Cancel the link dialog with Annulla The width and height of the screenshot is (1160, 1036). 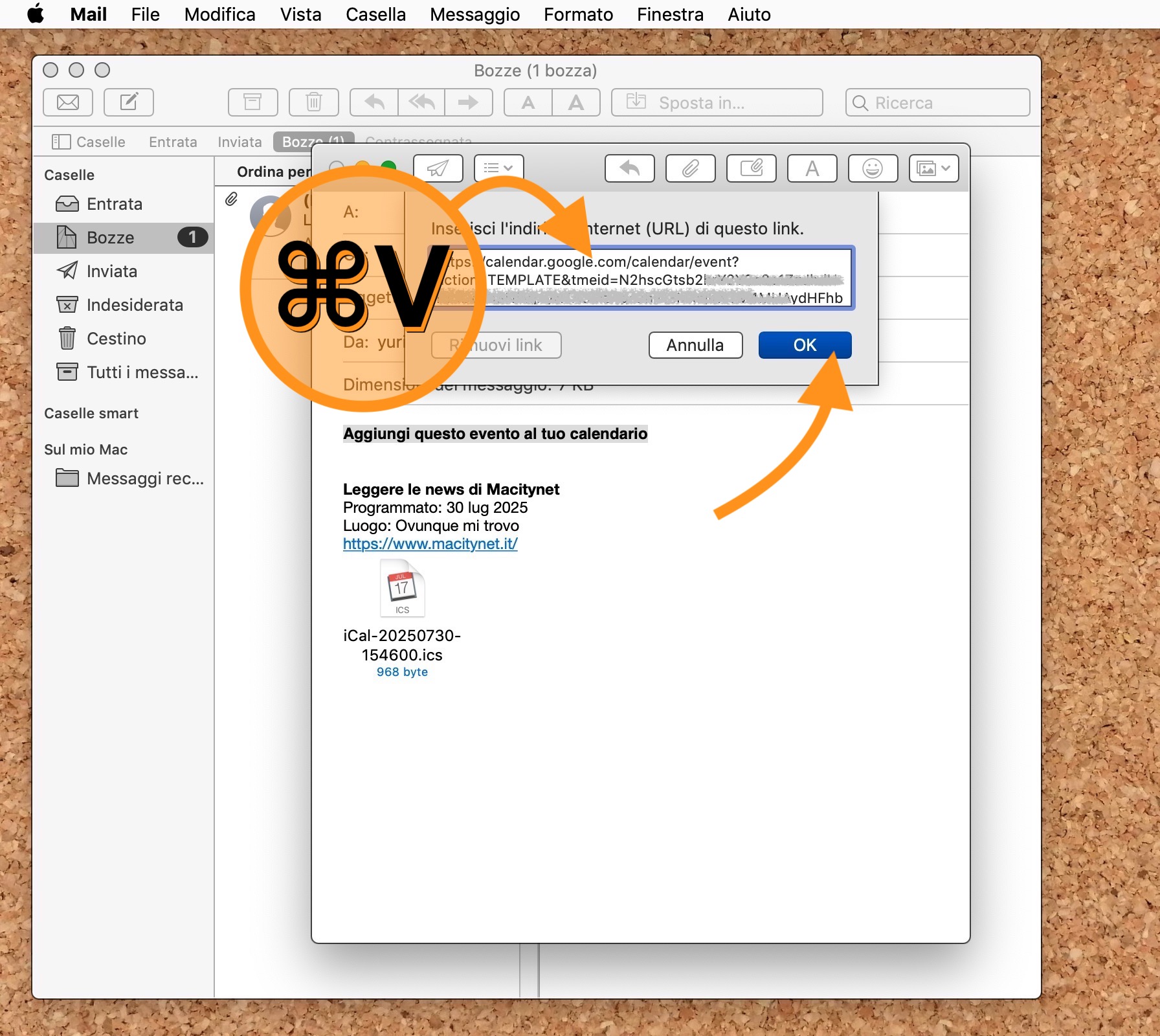695,345
